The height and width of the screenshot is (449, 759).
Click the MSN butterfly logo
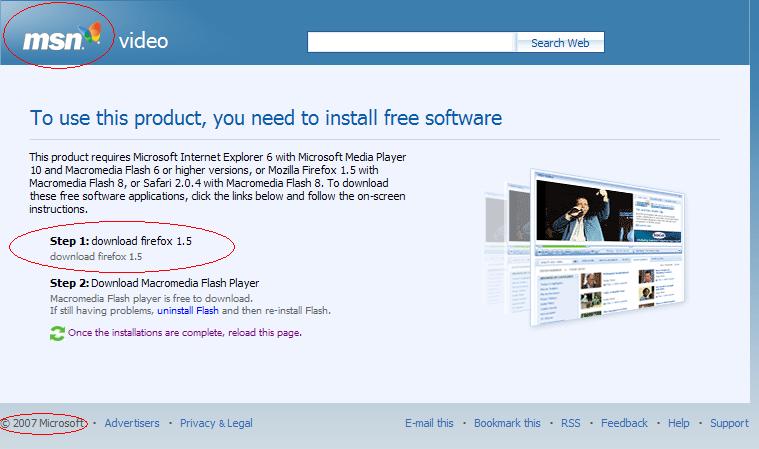pos(62,37)
